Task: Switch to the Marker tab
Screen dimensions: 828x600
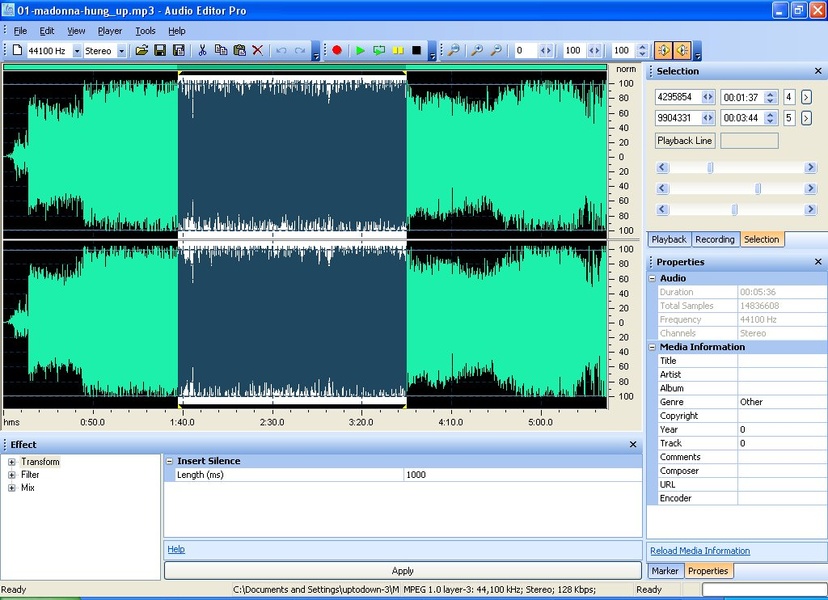Action: [665, 570]
